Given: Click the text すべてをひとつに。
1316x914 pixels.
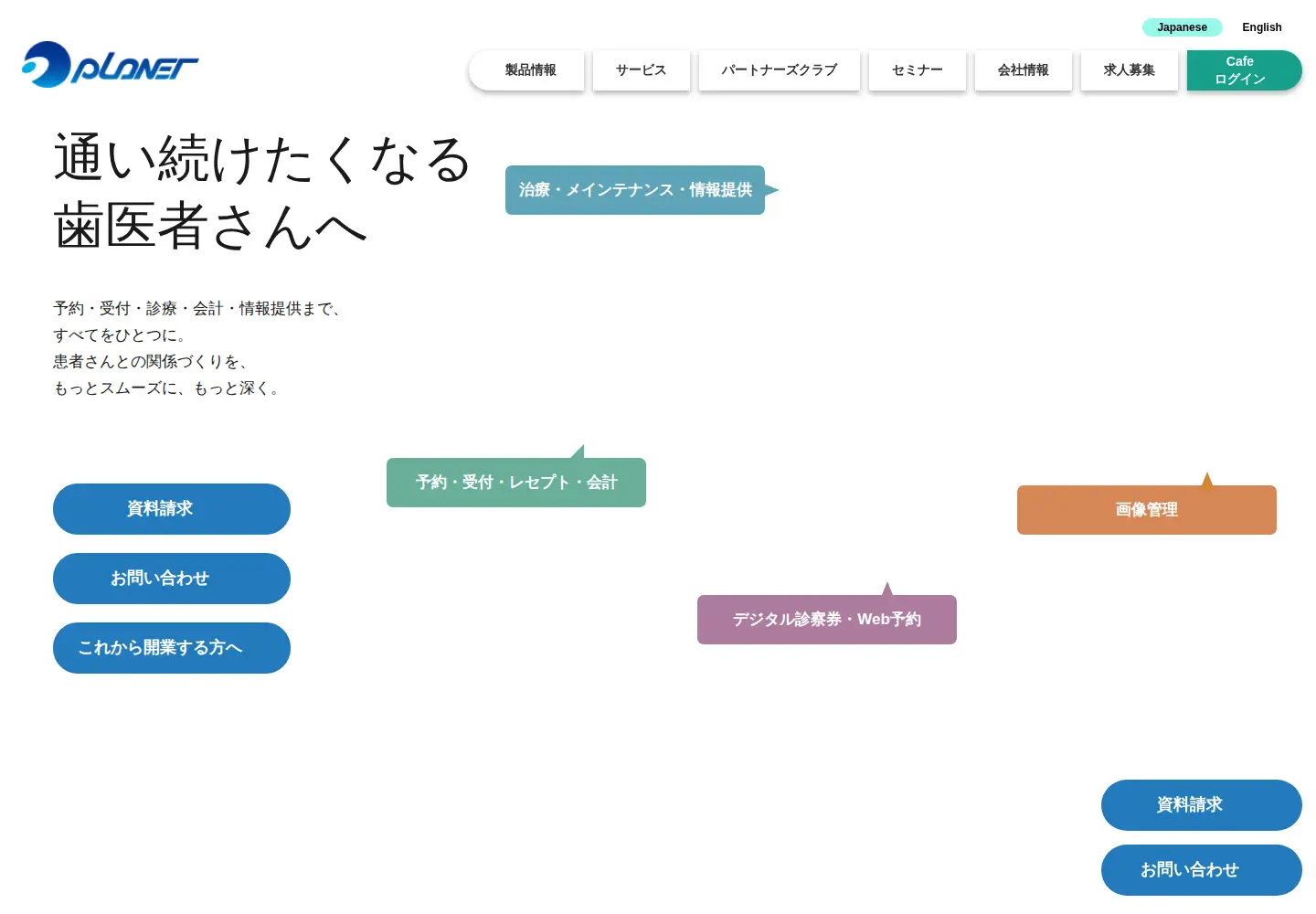Looking at the screenshot, I should [x=120, y=335].
